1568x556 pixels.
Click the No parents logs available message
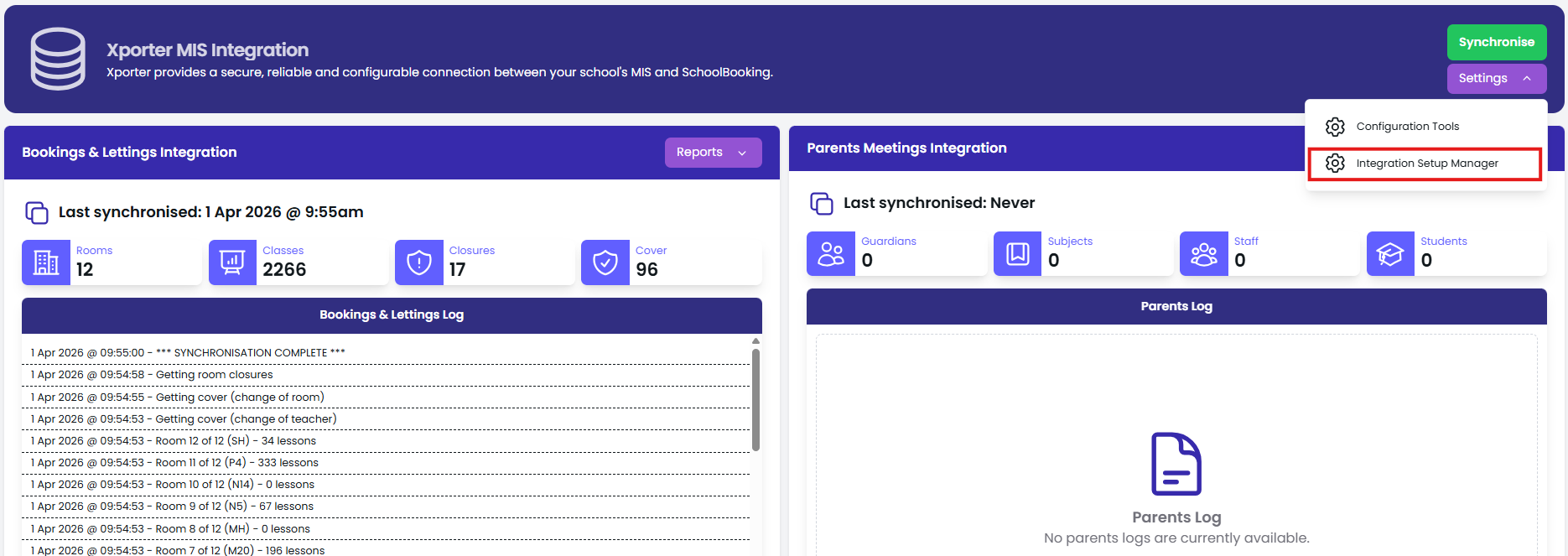point(1176,538)
